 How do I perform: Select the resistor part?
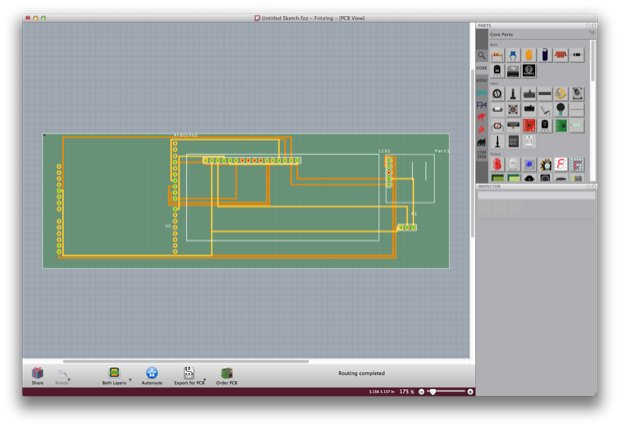497,55
